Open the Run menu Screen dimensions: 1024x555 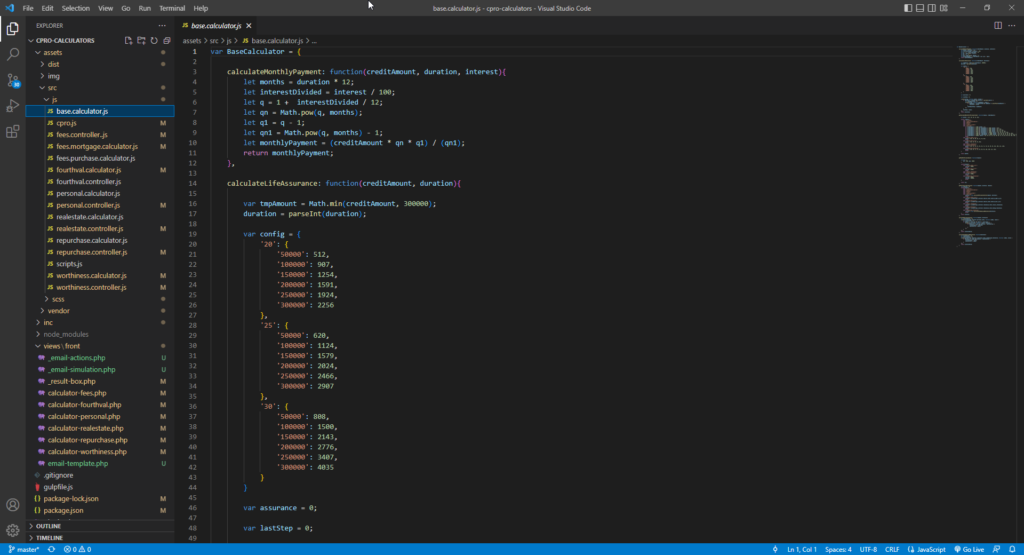(144, 8)
